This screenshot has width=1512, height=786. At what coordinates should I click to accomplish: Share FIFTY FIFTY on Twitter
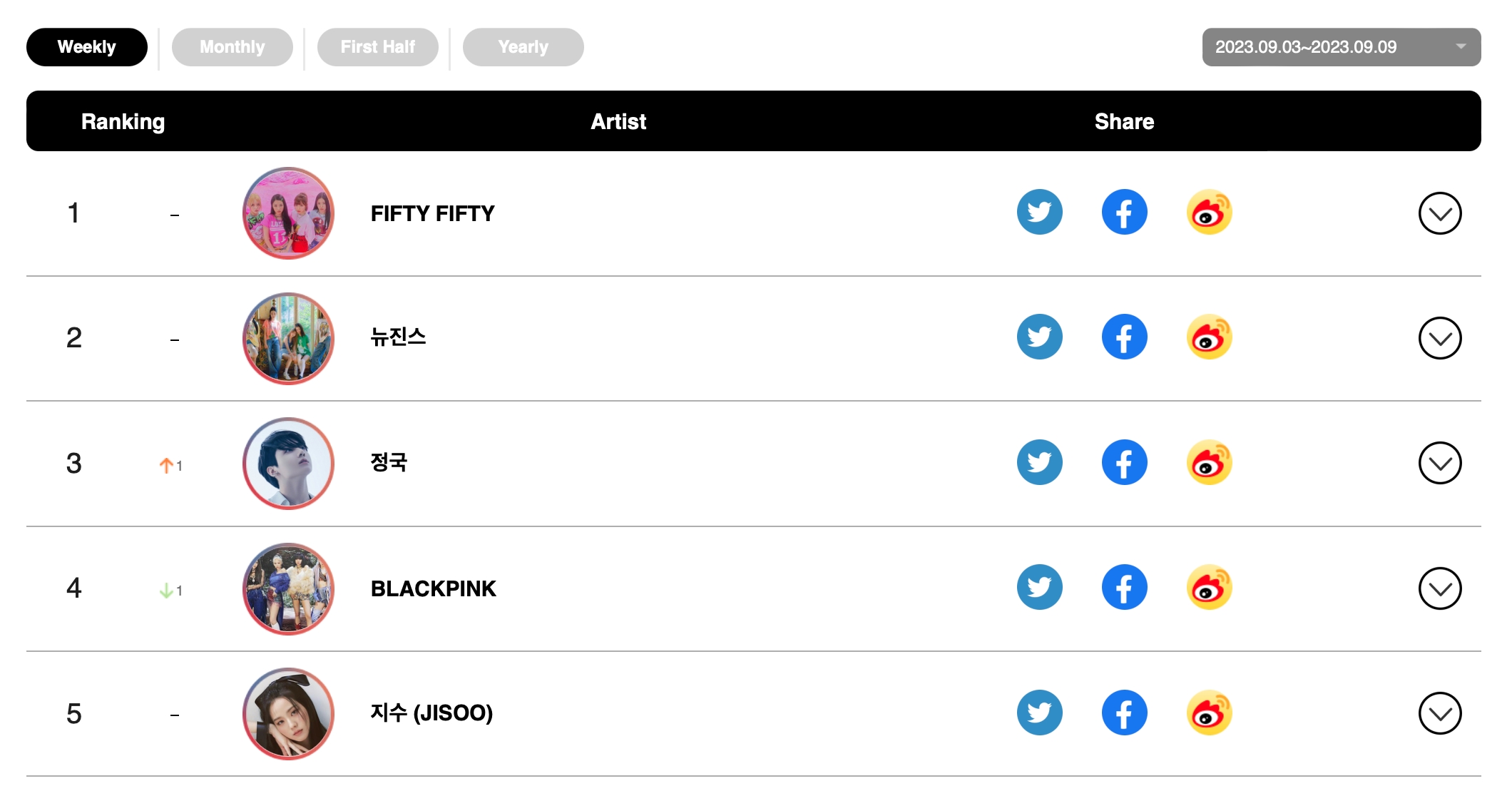[x=1039, y=213]
